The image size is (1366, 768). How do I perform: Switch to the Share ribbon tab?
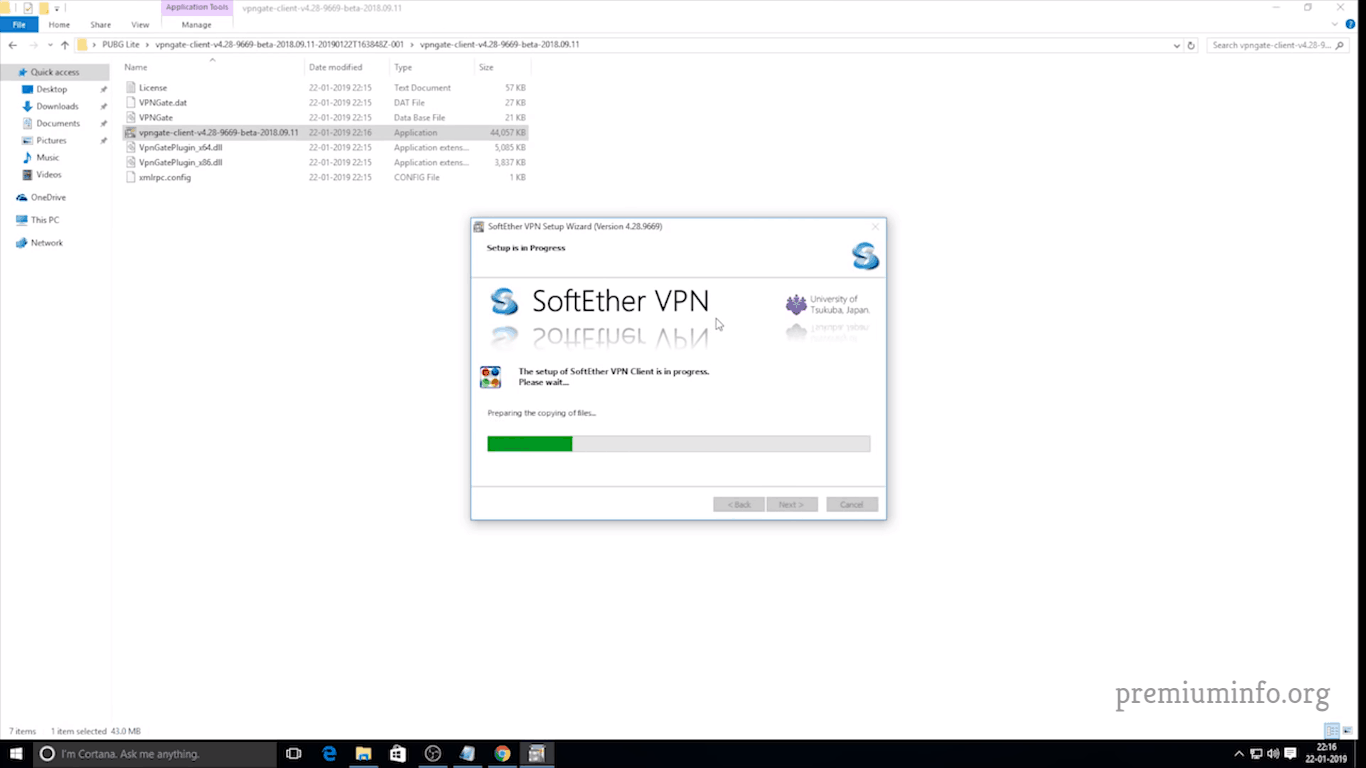(100, 24)
